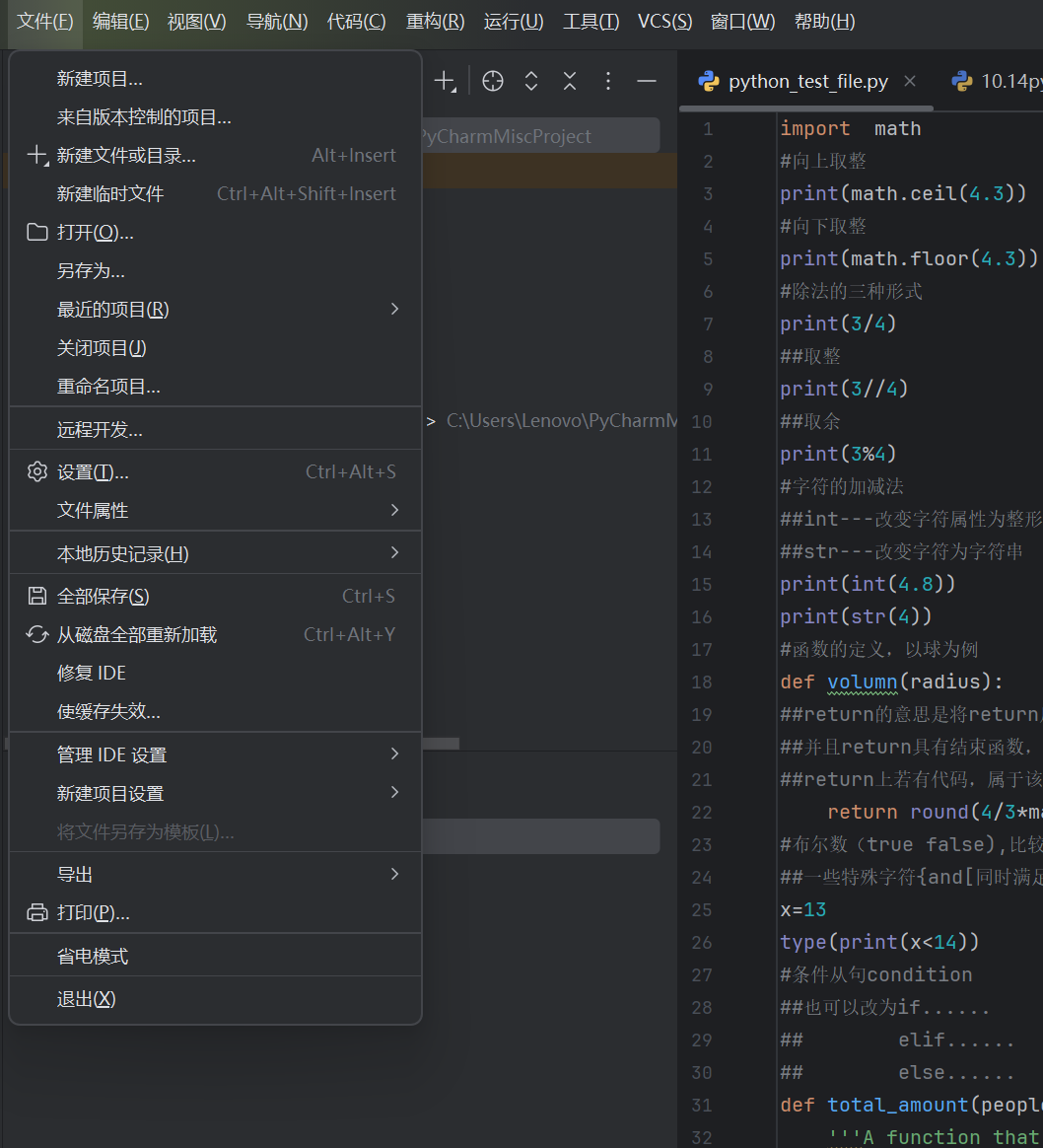Viewport: 1043px width, 1148px height.
Task: Open the 运行(U) menu
Action: [x=513, y=22]
